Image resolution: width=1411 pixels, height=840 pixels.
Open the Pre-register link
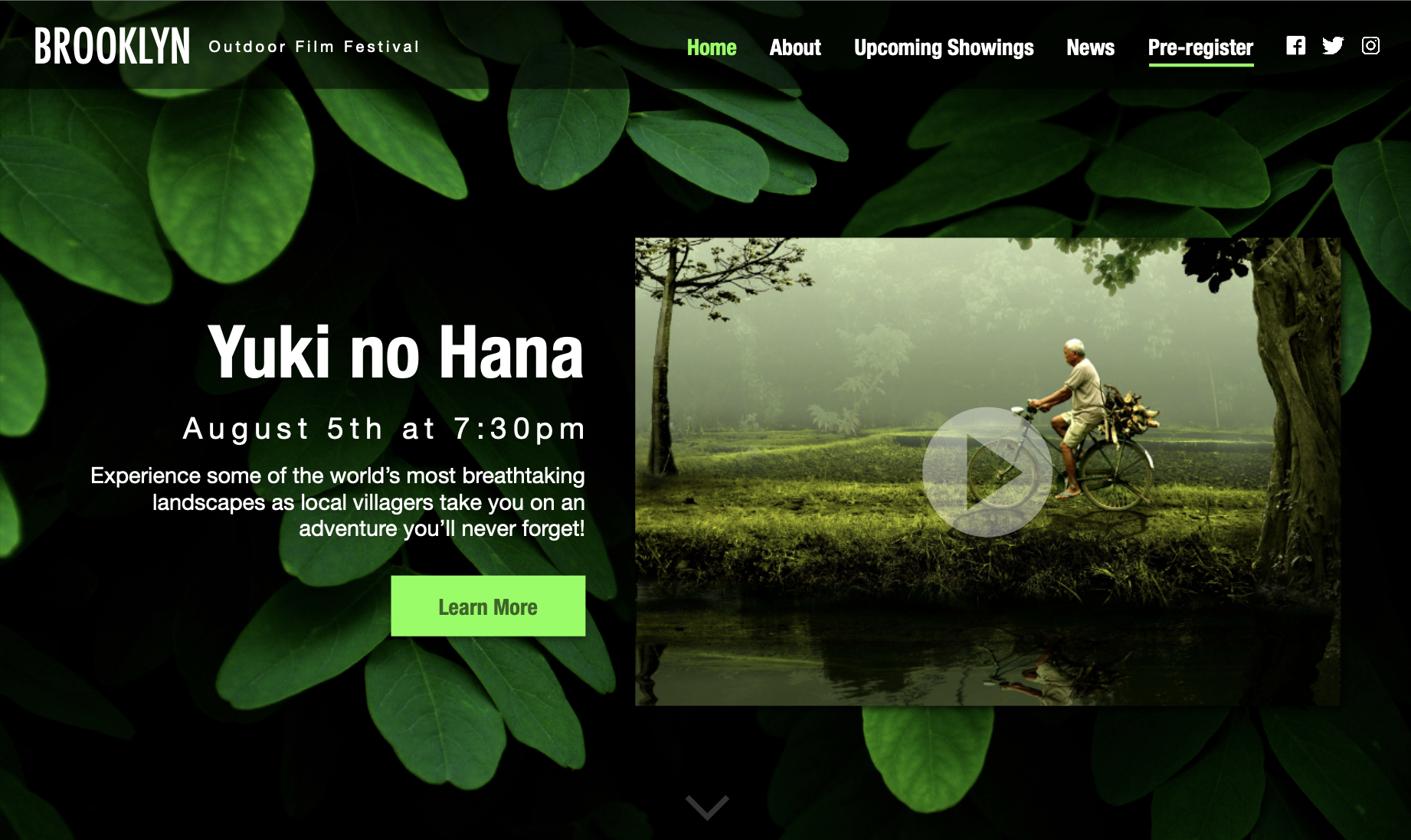click(1200, 47)
